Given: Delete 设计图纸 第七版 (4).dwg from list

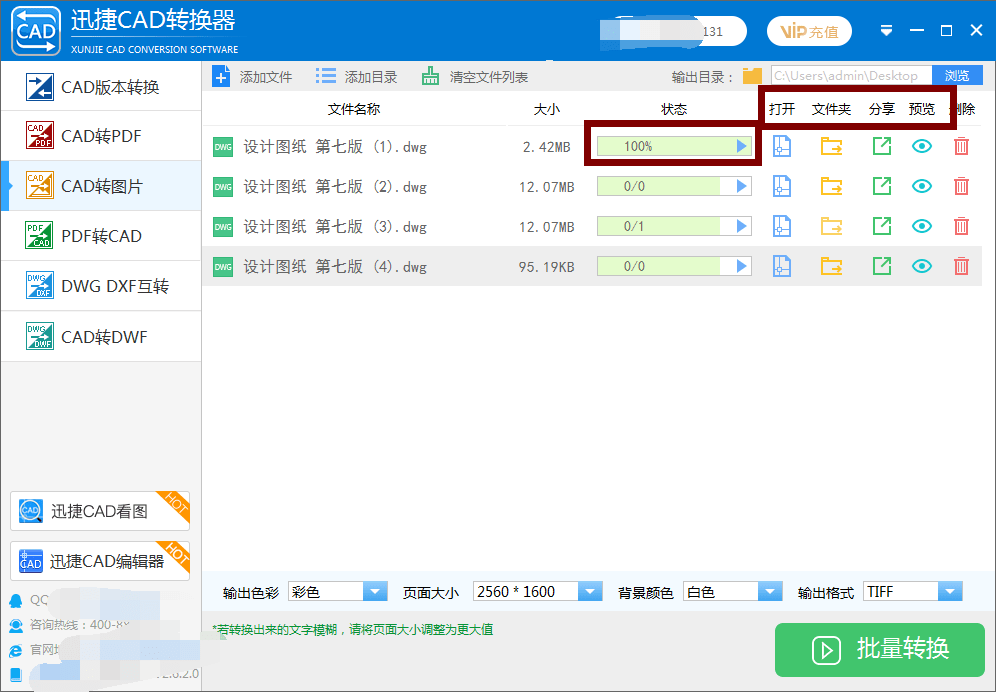Looking at the screenshot, I should [962, 266].
